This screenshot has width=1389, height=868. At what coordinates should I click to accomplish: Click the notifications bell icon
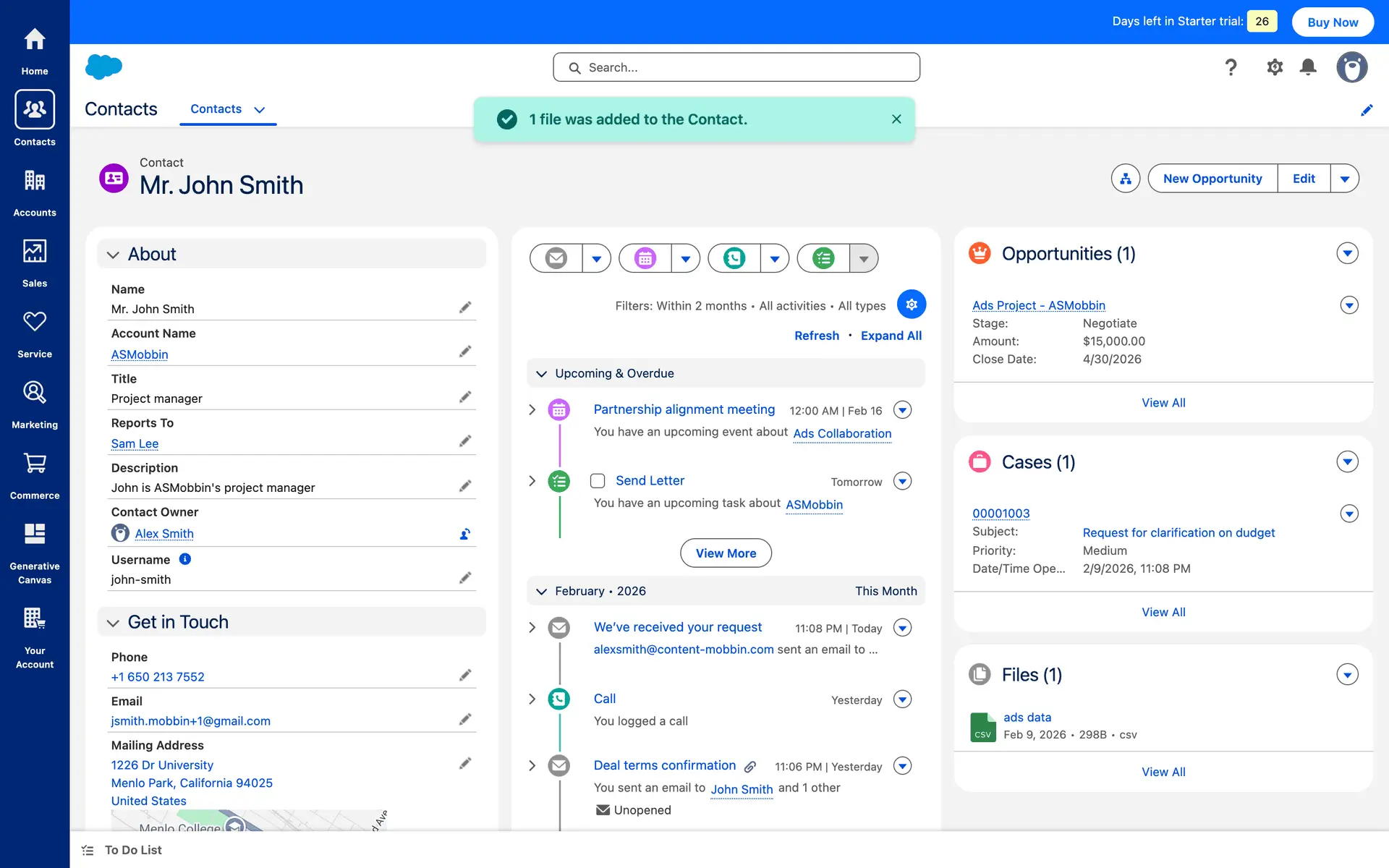1308,67
